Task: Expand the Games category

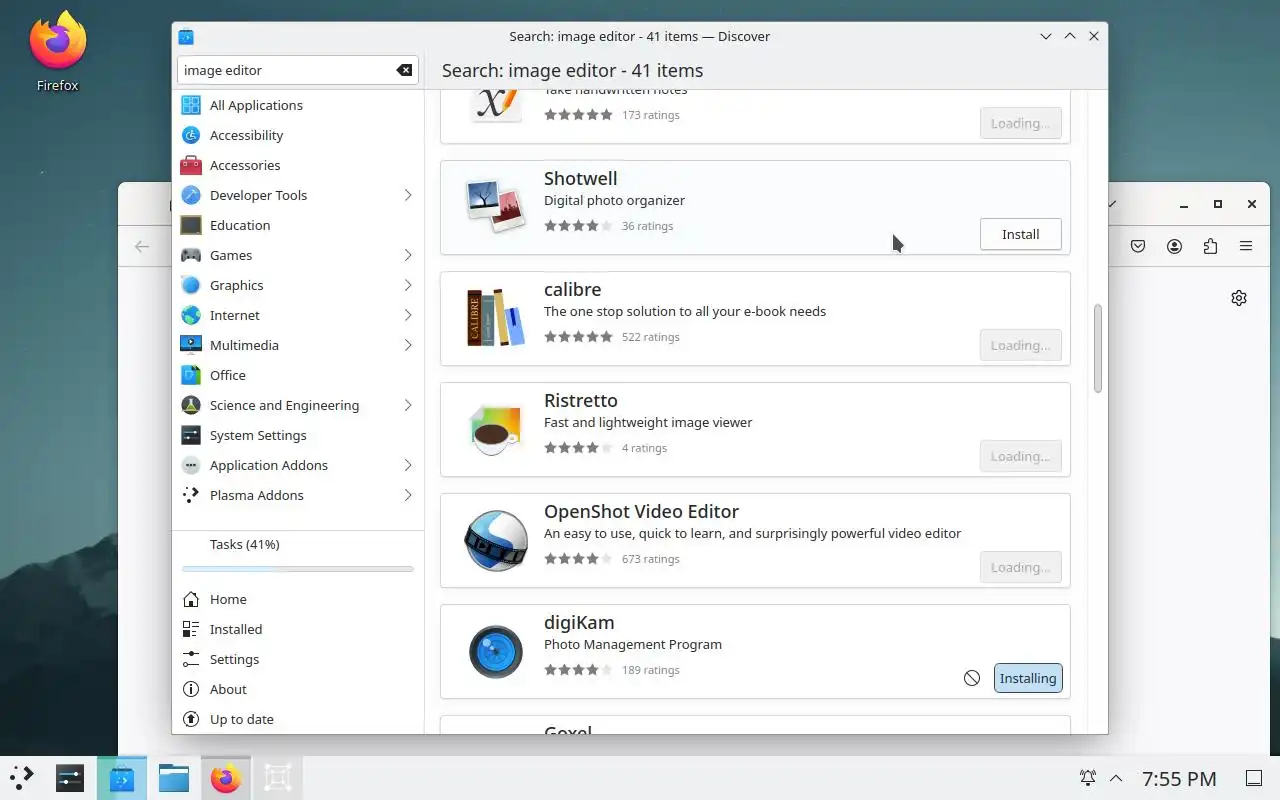Action: (408, 255)
